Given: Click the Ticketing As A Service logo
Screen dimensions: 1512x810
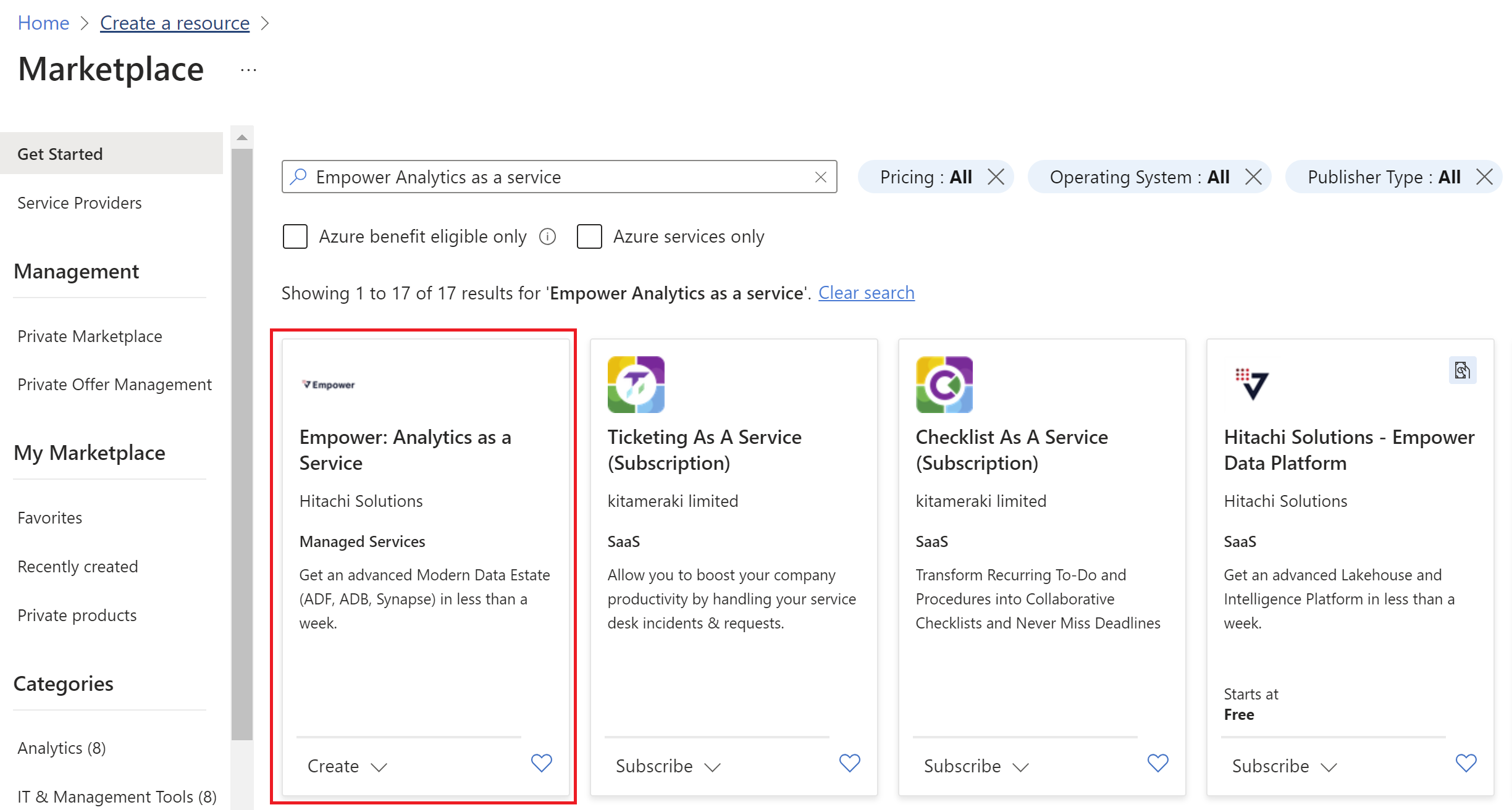Looking at the screenshot, I should click(636, 385).
